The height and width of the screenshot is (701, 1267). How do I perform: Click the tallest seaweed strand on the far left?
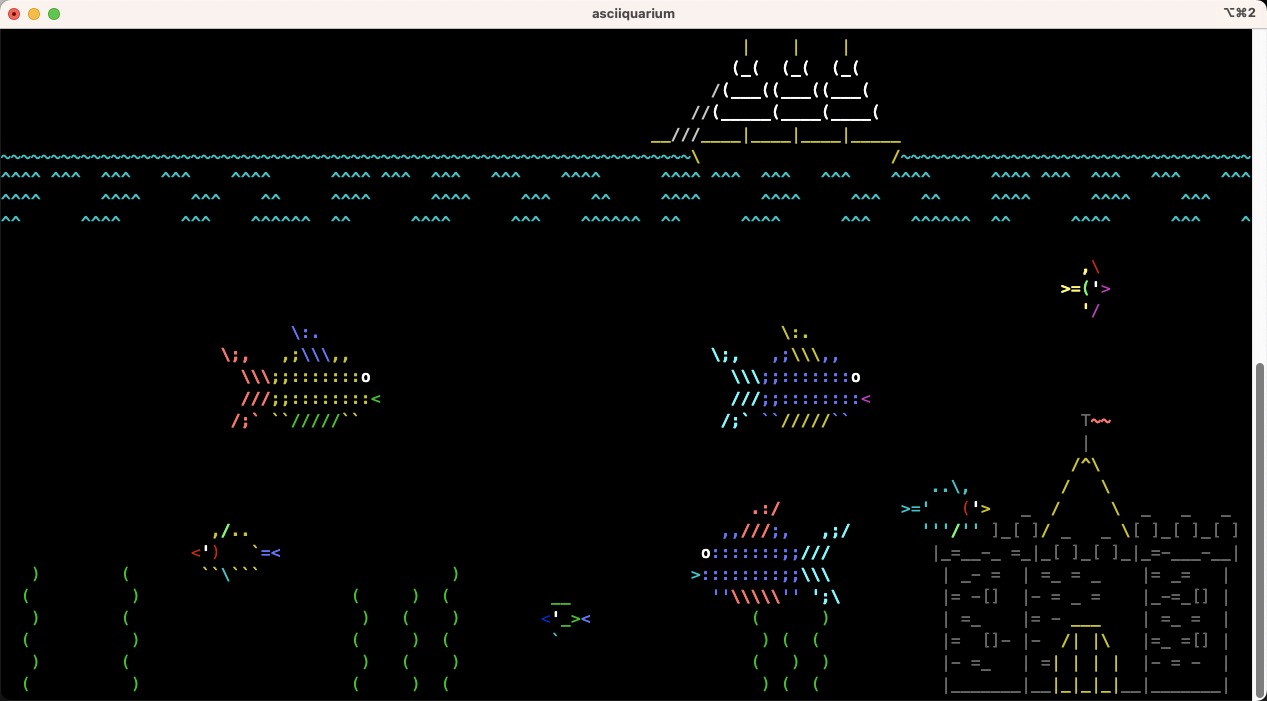pyautogui.click(x=33, y=630)
